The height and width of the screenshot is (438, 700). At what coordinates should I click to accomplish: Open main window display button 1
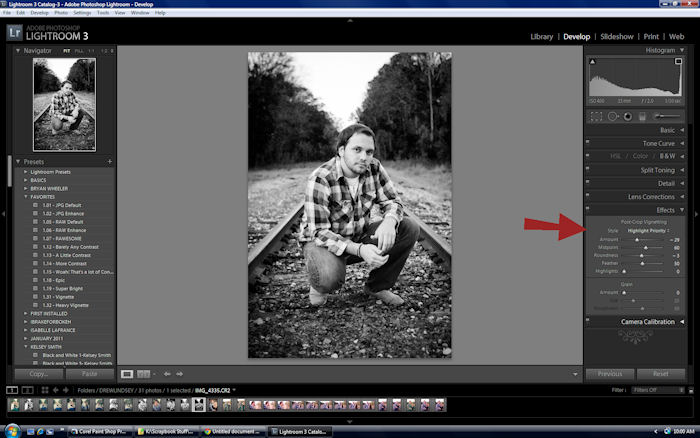(x=12, y=390)
